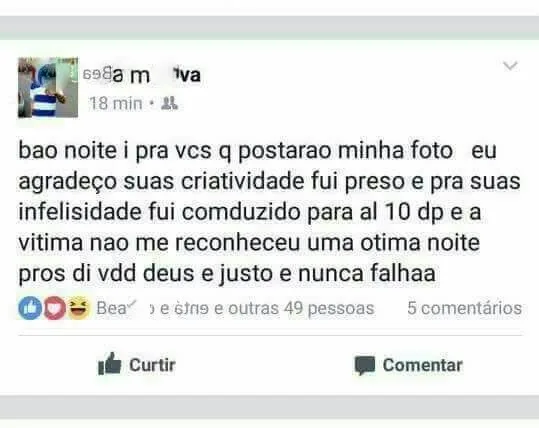Click the friends audience icon
539x428 pixels.
pyautogui.click(x=169, y=103)
